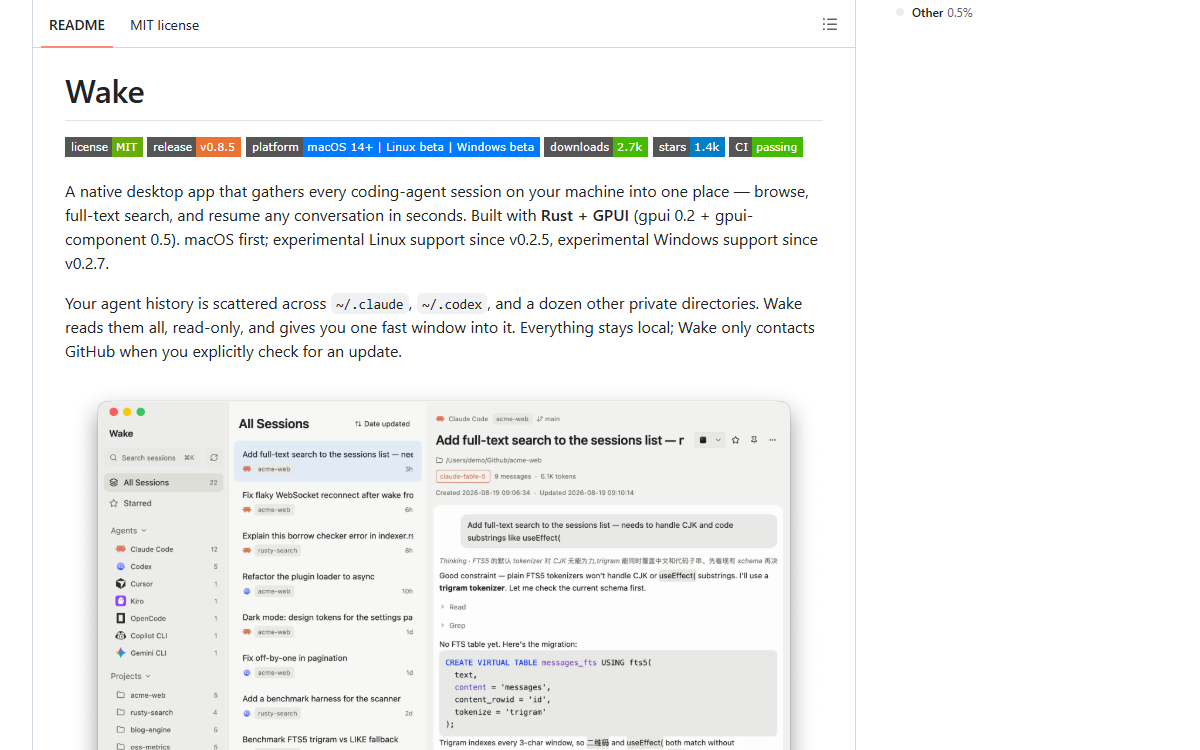Open the Explain this borrow checker error session
Image resolution: width=1200 pixels, height=750 pixels.
328,543
